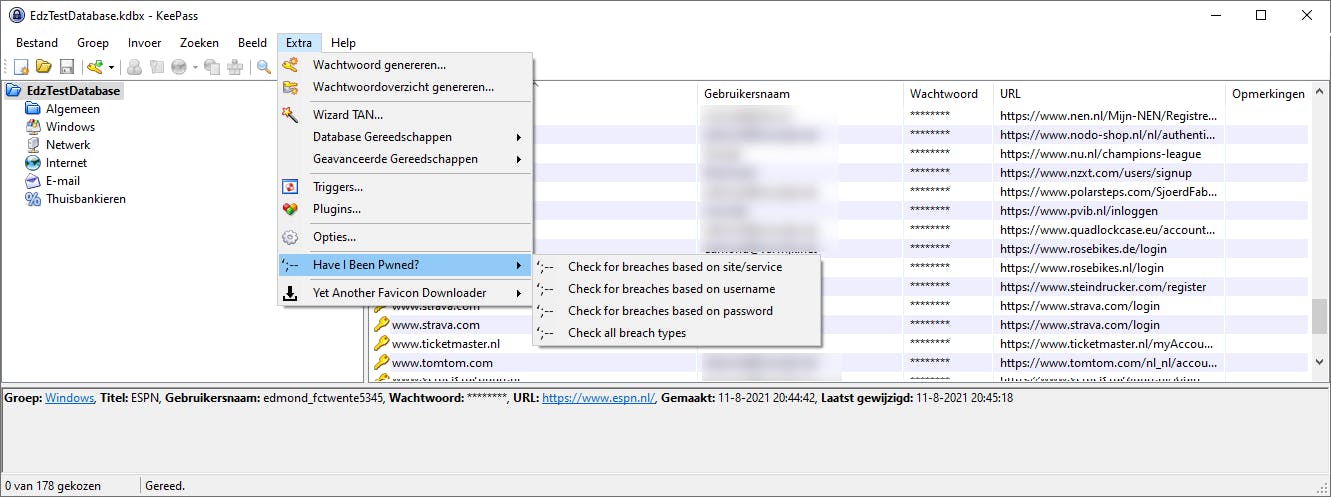Click the Open URL globe toolbar icon
The image size is (1331, 497).
click(x=178, y=67)
